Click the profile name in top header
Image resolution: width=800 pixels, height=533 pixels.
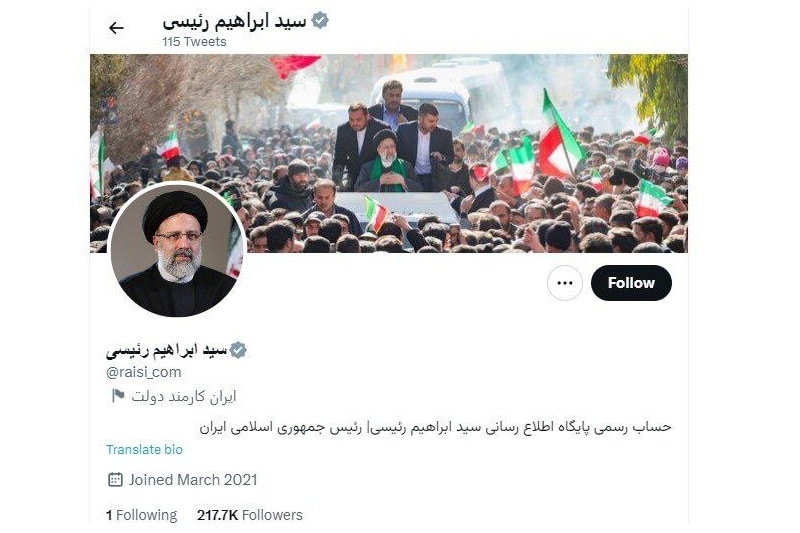[x=235, y=21]
